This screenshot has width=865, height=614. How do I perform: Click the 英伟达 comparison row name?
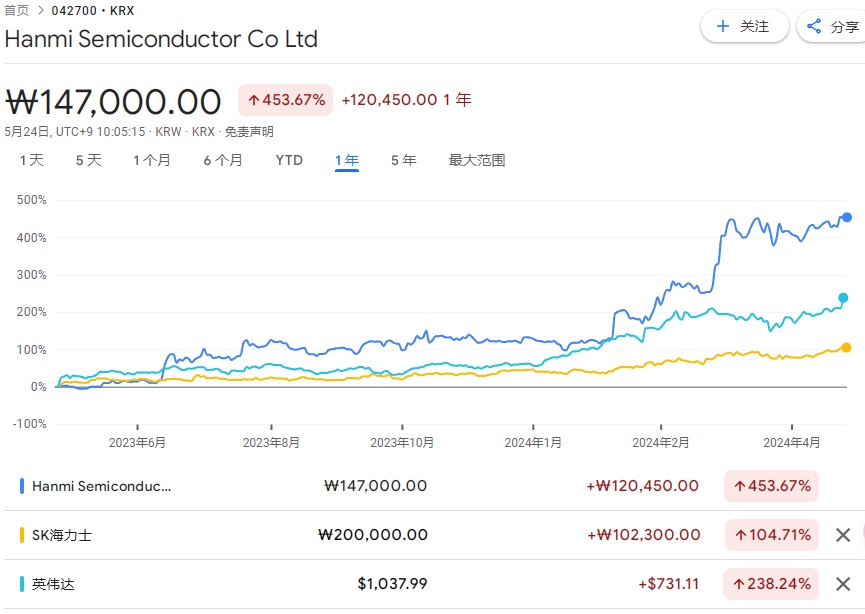[46, 584]
